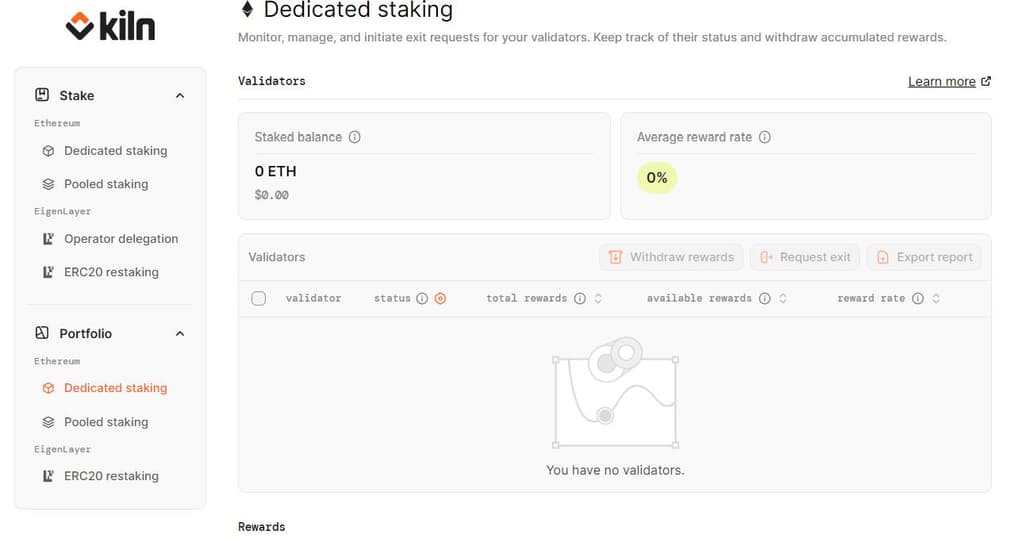Click the total rewards info icon
The image size is (1025, 539).
[580, 298]
